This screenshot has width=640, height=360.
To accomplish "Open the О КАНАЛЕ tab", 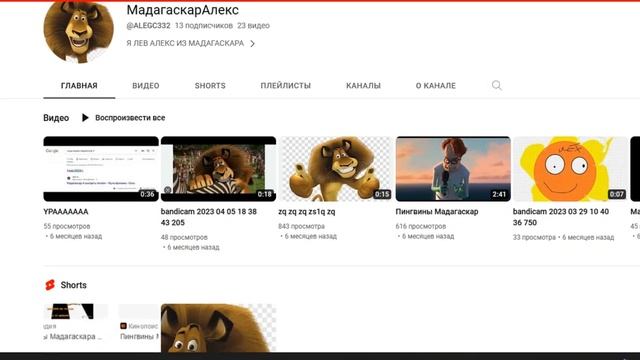I will (436, 86).
